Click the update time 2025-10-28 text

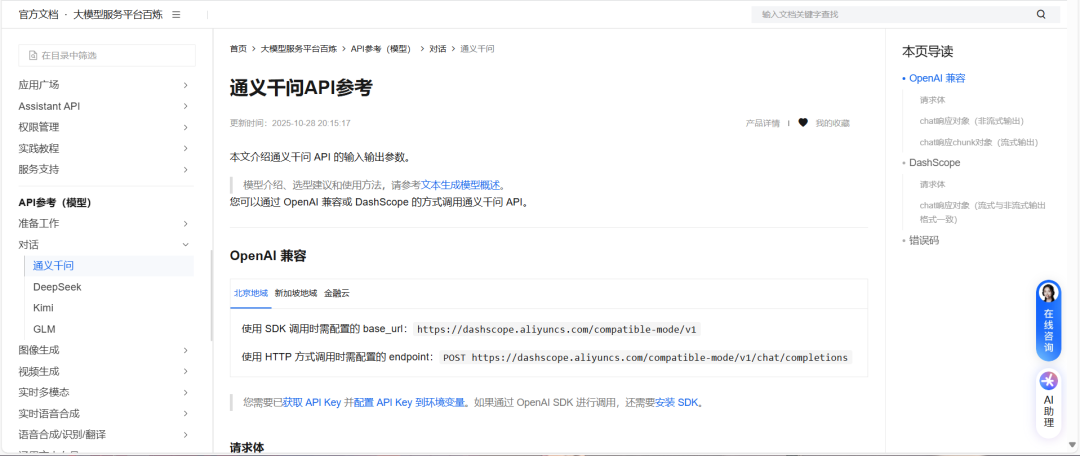pos(290,123)
